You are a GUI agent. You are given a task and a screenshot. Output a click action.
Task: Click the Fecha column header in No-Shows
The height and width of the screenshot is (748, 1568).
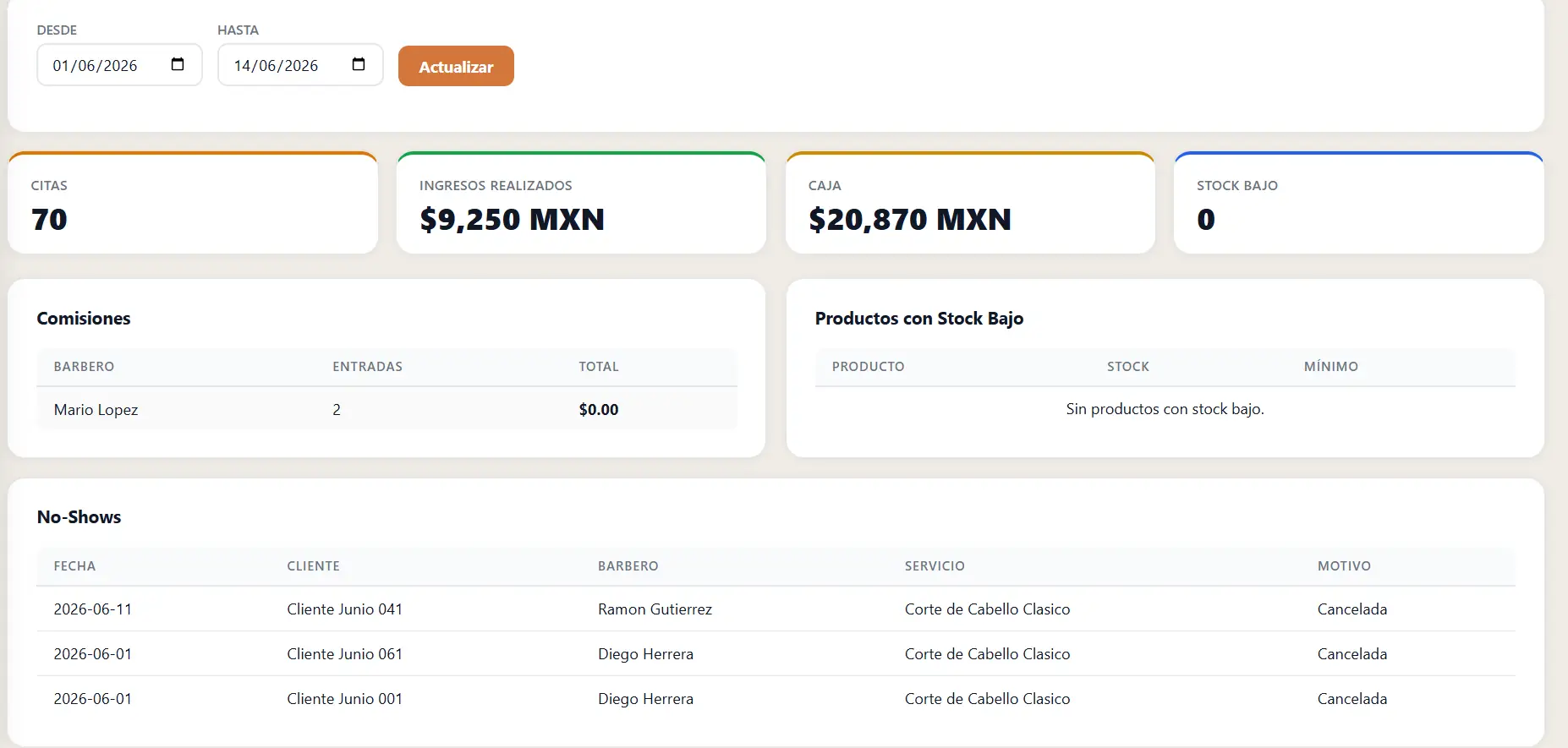[74, 566]
